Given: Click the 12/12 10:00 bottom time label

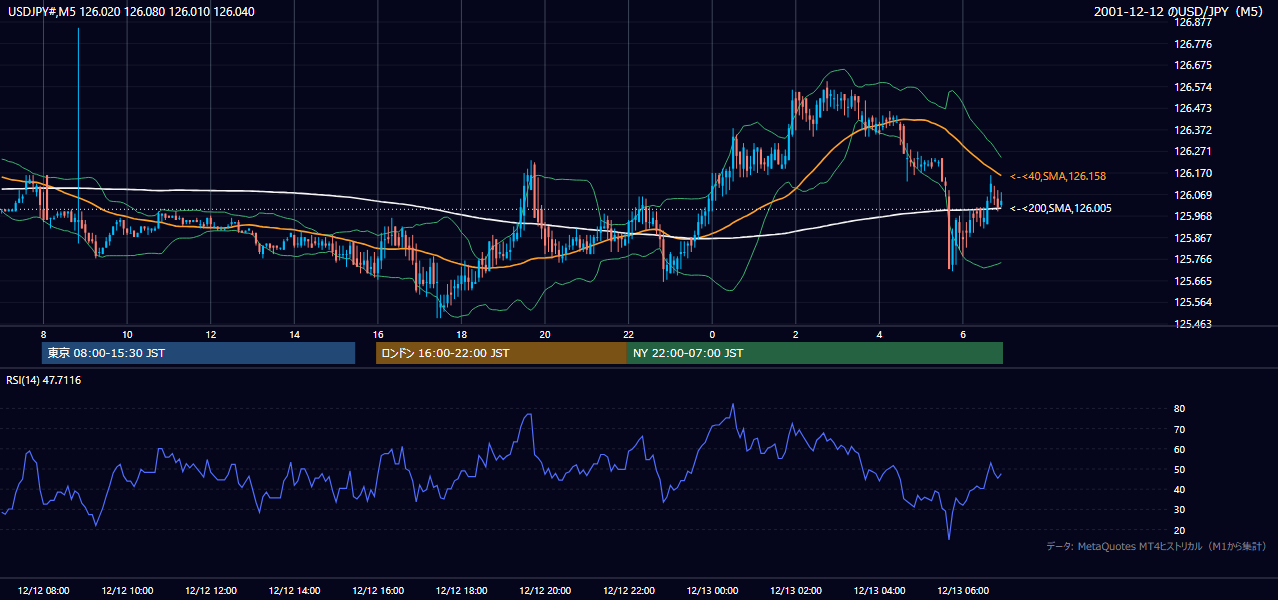Looking at the screenshot, I should click(127, 591).
